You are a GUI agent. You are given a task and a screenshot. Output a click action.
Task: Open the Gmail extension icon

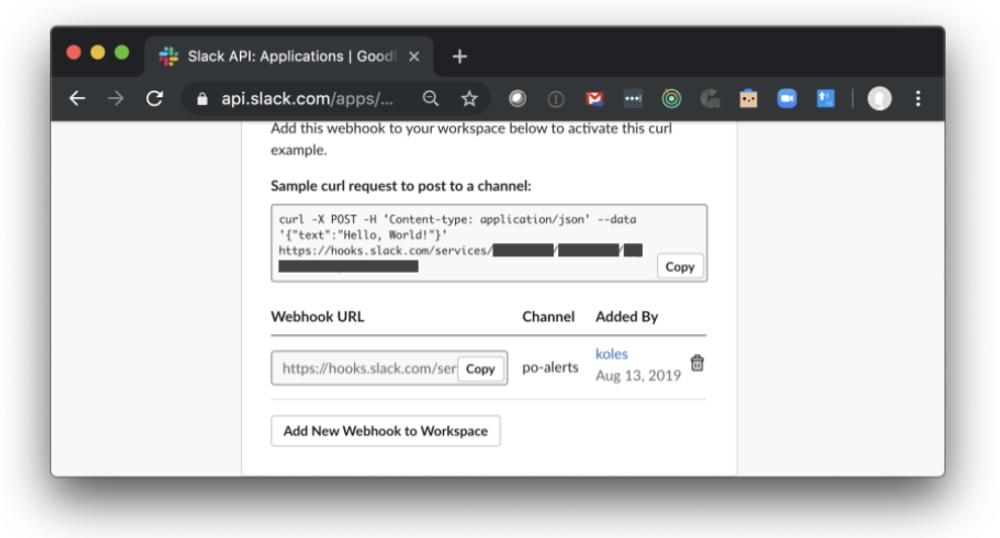pyautogui.click(x=594, y=99)
